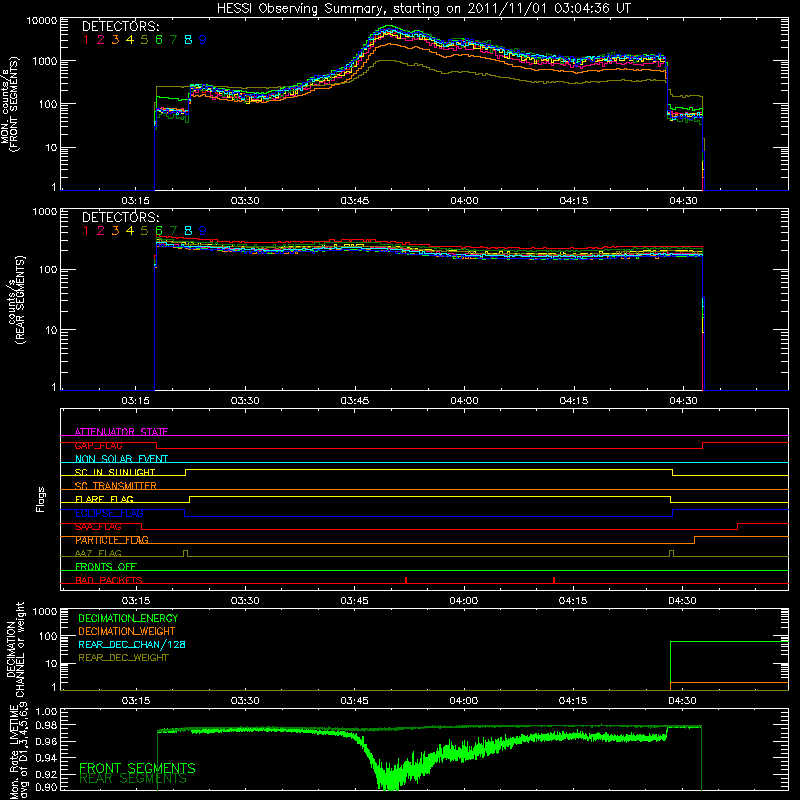The width and height of the screenshot is (800, 800).
Task: Select cyan detector 8 in rear segments legend
Action: [x=188, y=231]
